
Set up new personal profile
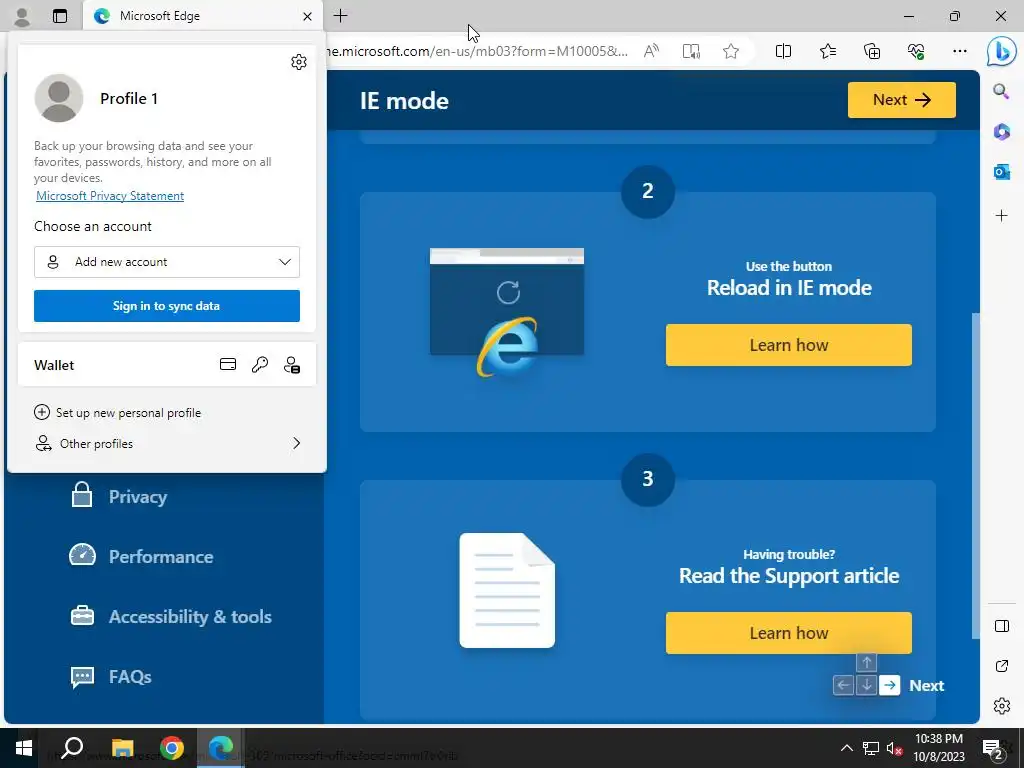click(x=118, y=413)
